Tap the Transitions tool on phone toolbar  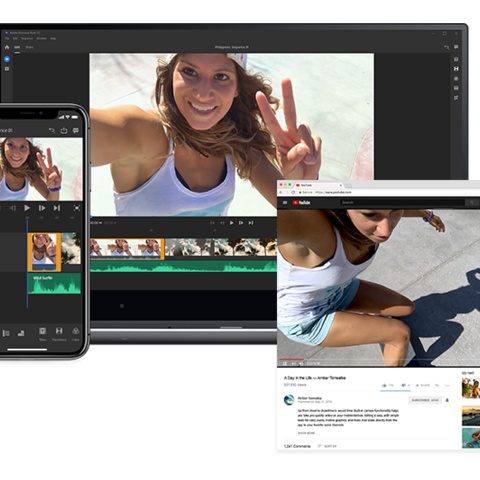point(59,334)
